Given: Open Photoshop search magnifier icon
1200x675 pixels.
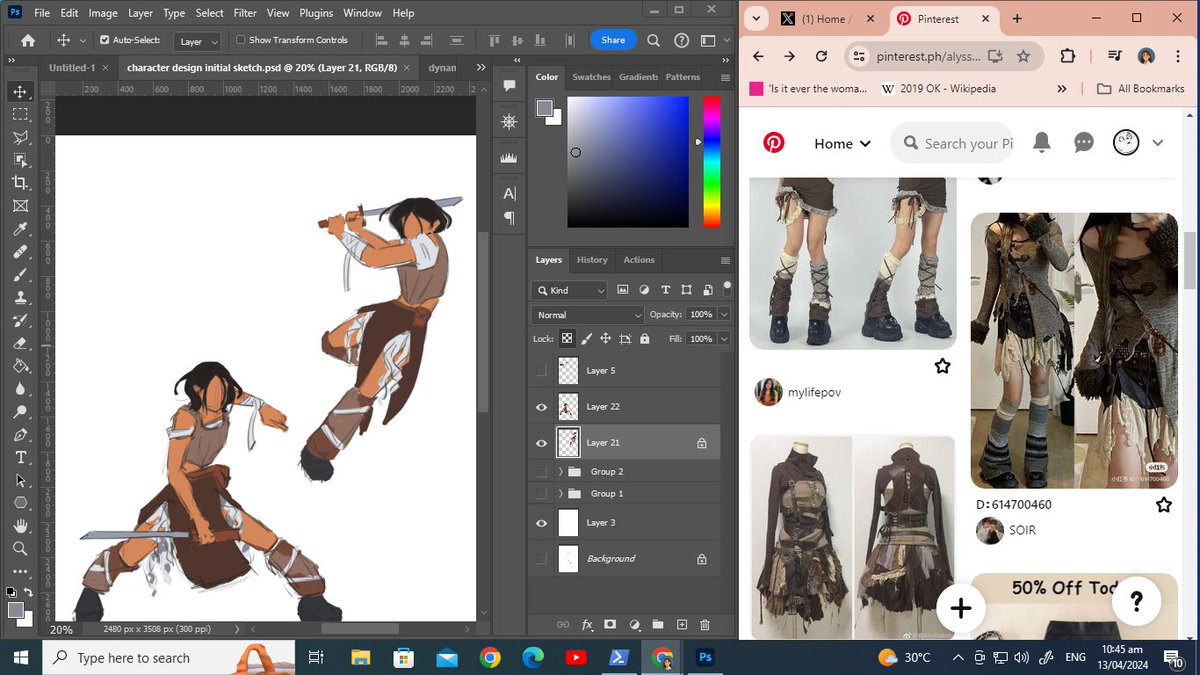Looking at the screenshot, I should [653, 40].
